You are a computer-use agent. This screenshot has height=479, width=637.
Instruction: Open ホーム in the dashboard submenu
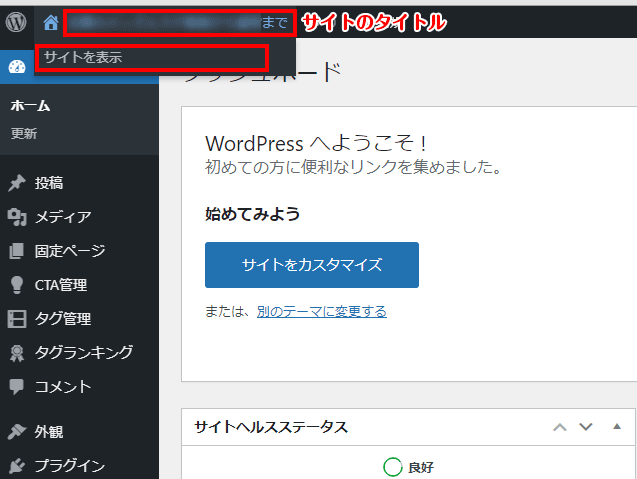[x=30, y=106]
